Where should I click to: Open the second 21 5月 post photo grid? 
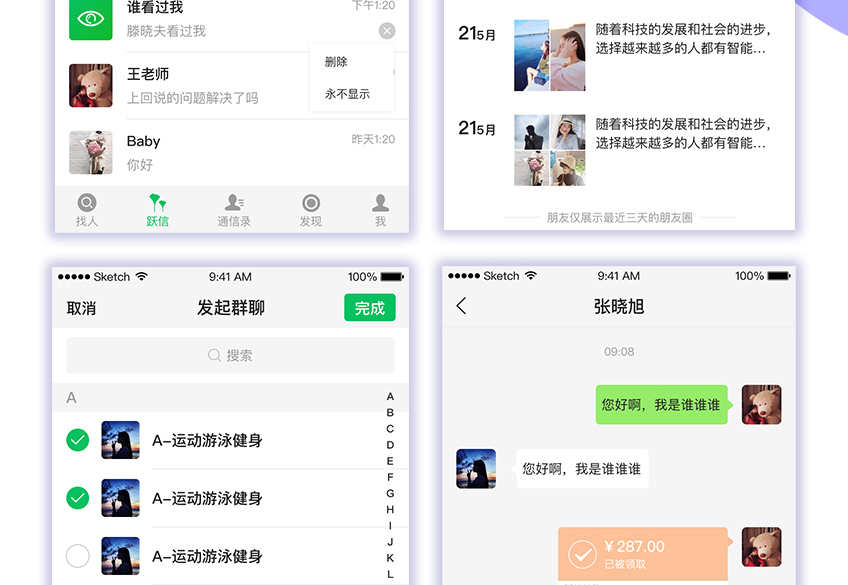click(x=549, y=150)
